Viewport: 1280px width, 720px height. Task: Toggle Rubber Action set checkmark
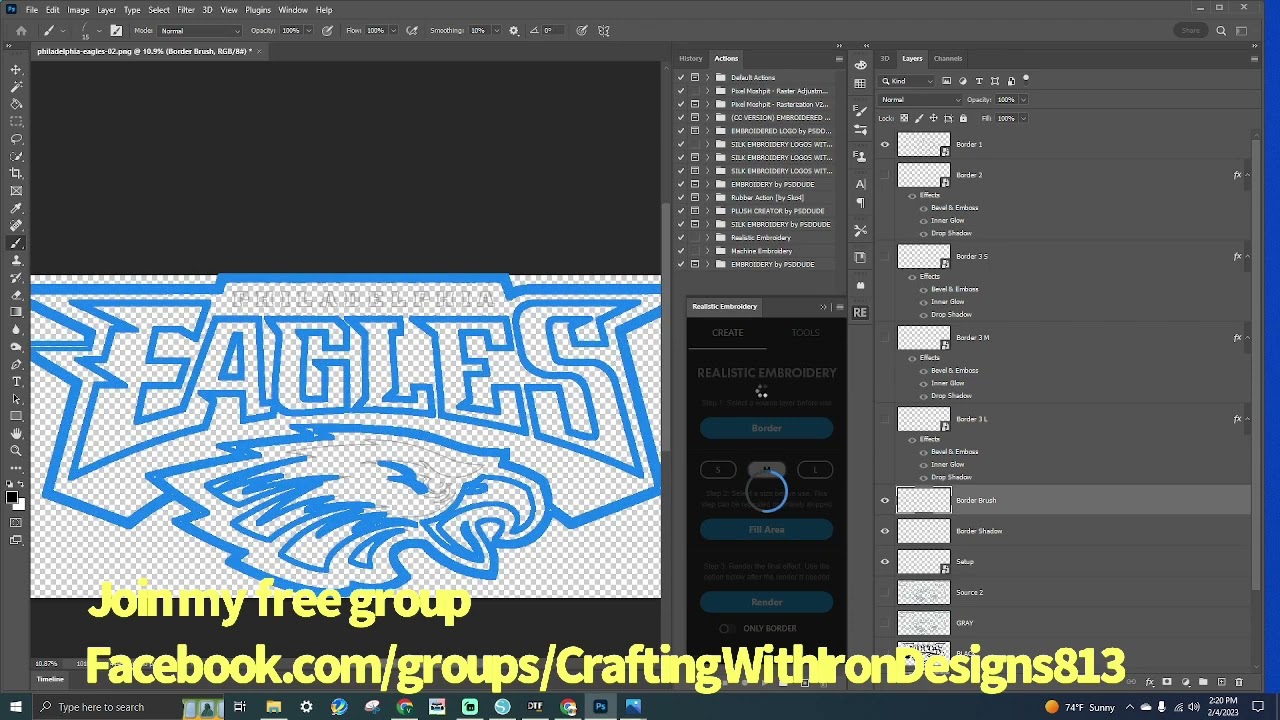coord(681,198)
